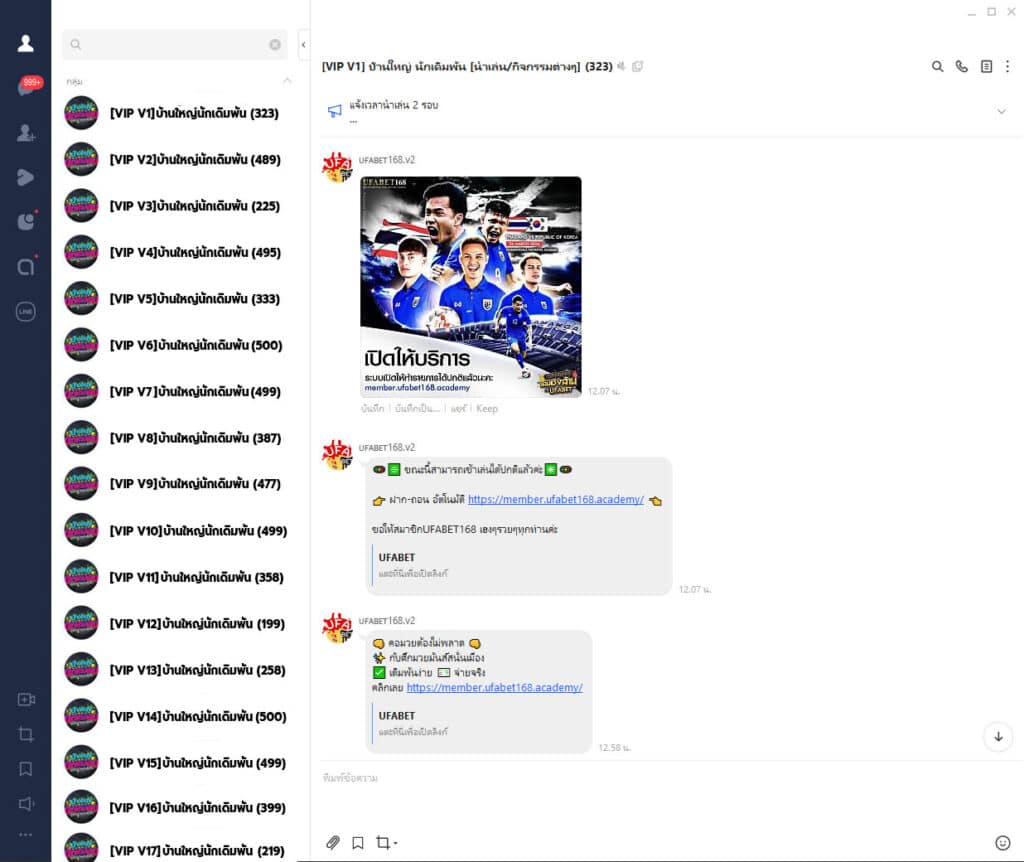The image size is (1024, 862).
Task: Open chats icon with 999+ badge
Action: 29,86
